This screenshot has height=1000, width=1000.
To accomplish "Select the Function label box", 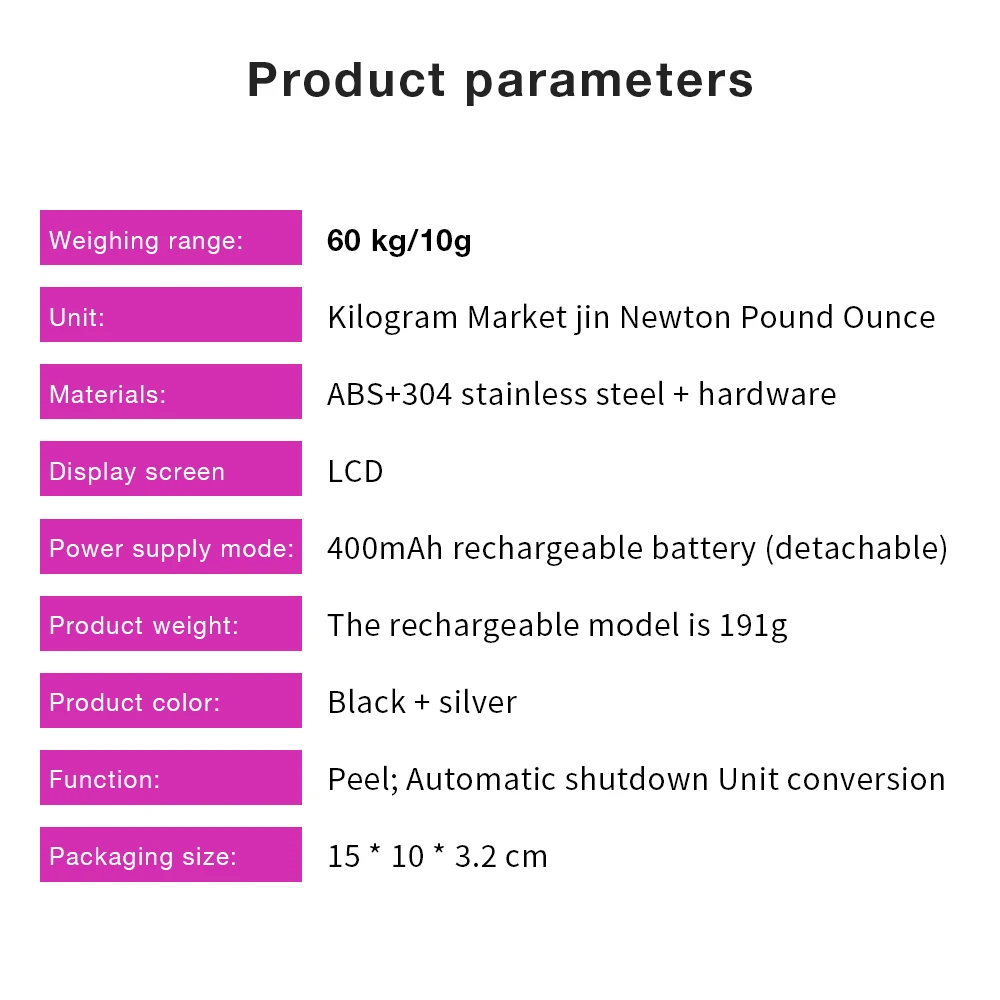I will click(171, 777).
